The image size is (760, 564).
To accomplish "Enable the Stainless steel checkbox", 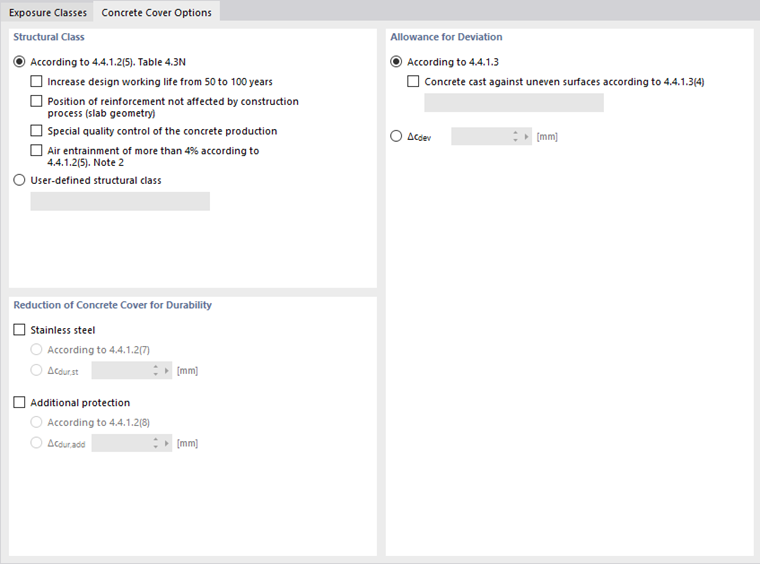I will pos(20,330).
